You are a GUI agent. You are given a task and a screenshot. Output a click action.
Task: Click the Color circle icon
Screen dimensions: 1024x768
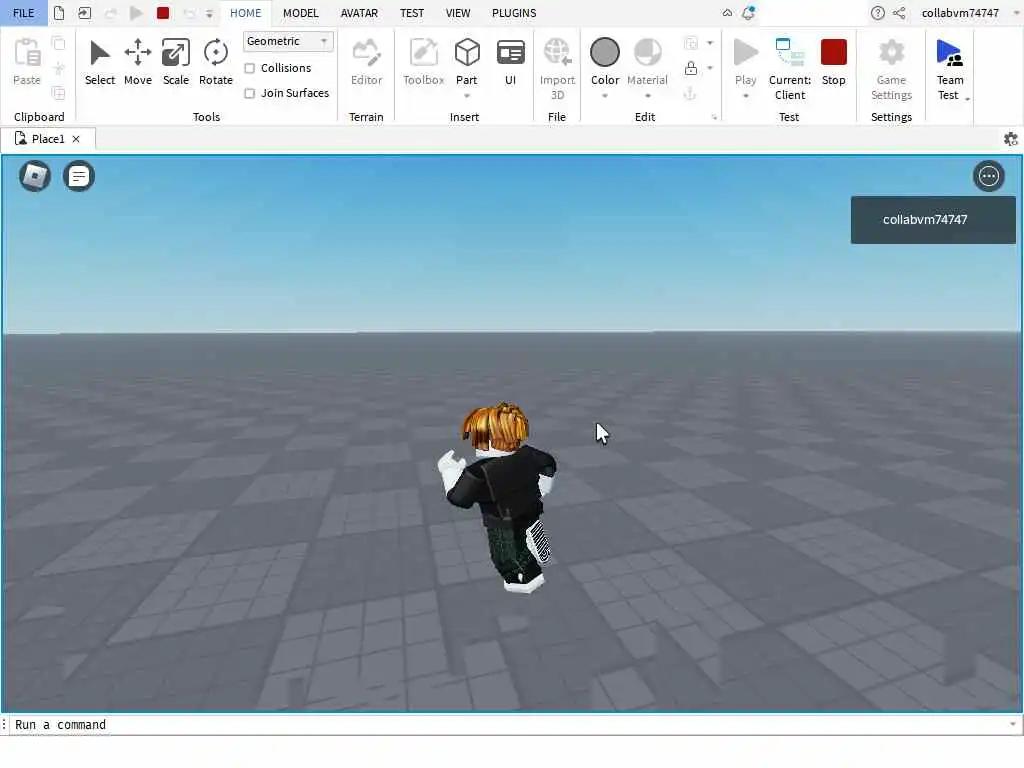tap(605, 52)
